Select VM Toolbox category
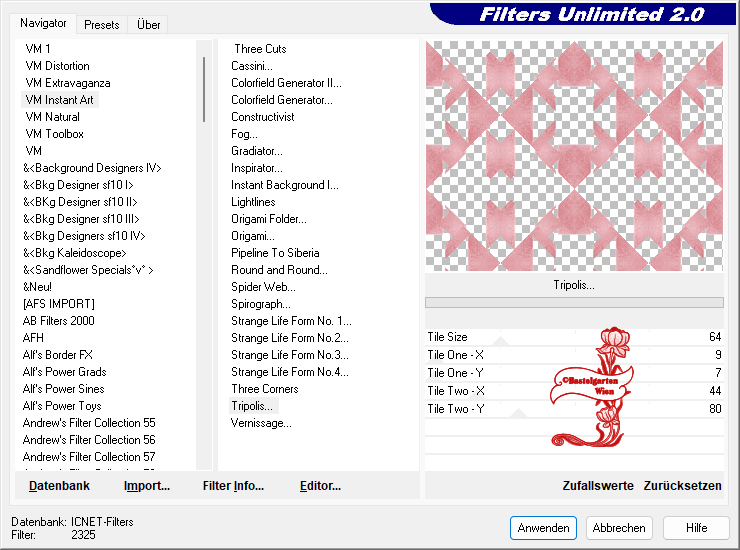 [x=55, y=134]
